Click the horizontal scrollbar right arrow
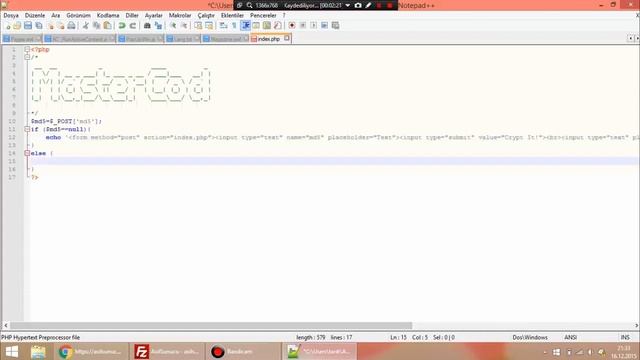Image resolution: width=640 pixels, height=360 pixels. pyautogui.click(x=636, y=326)
